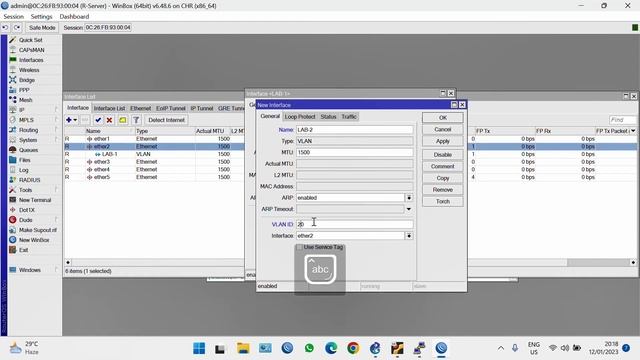Open CAPsMAN menu
This screenshot has width=640, height=360.
pyautogui.click(x=31, y=50)
